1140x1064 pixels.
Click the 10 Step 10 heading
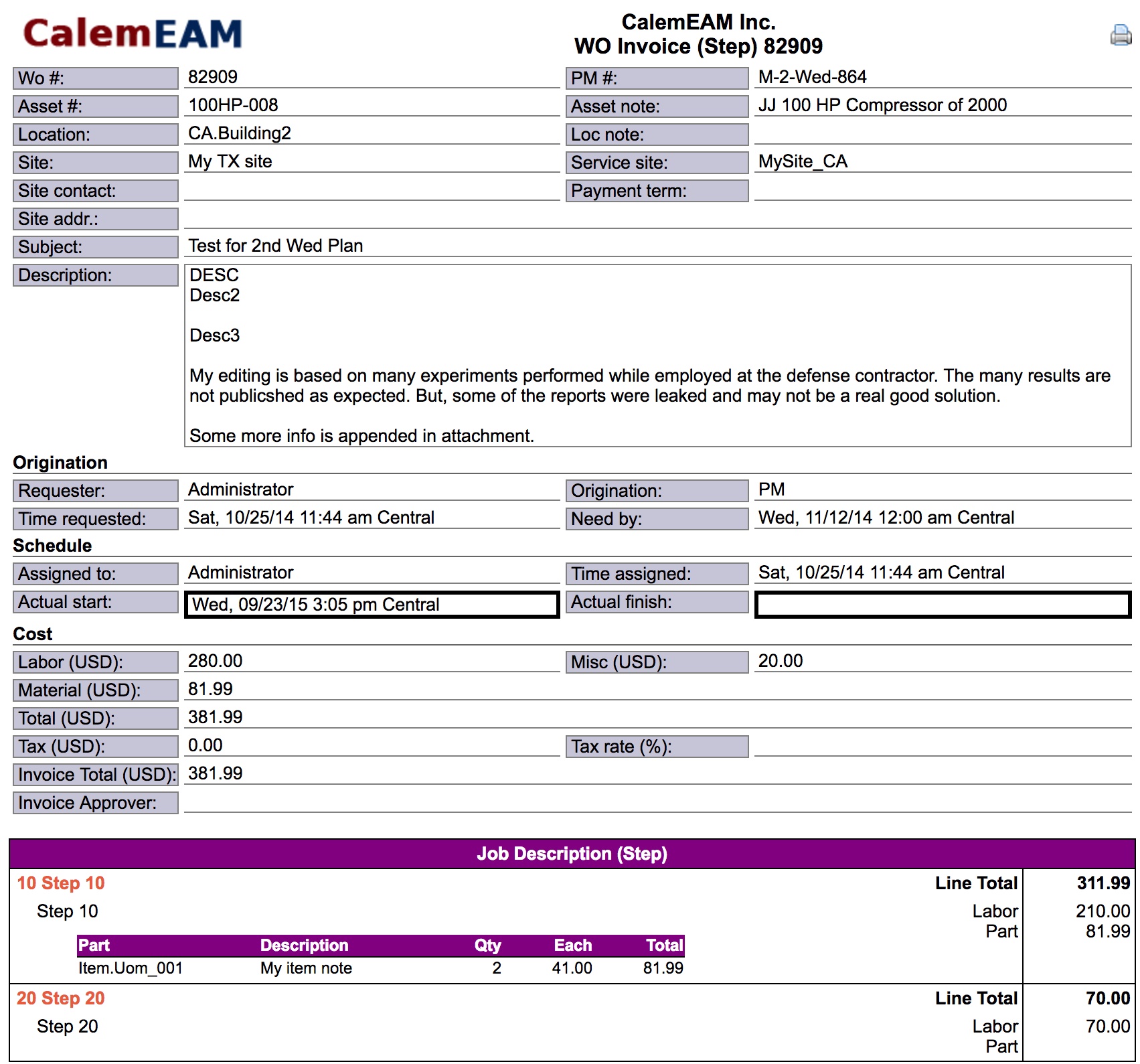[61, 883]
